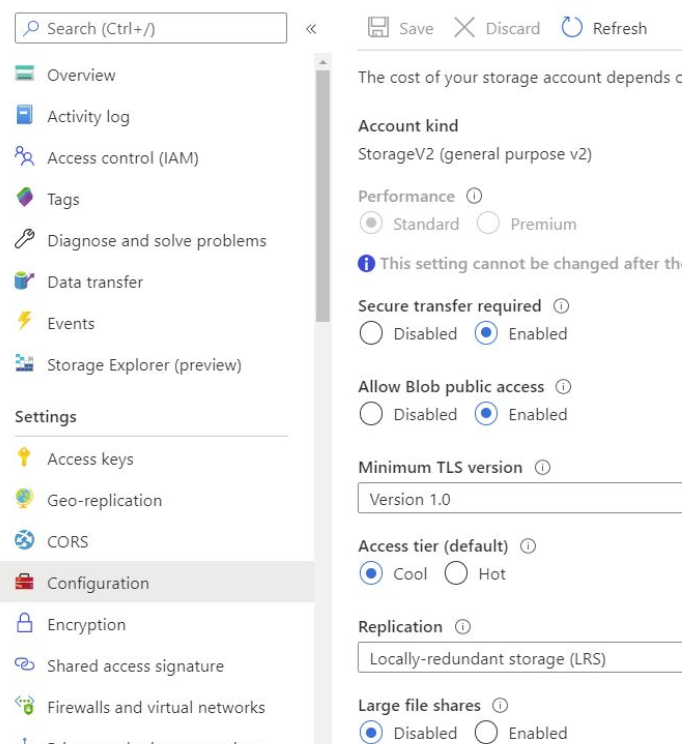Select Disabled for Large file shares

pos(371,732)
